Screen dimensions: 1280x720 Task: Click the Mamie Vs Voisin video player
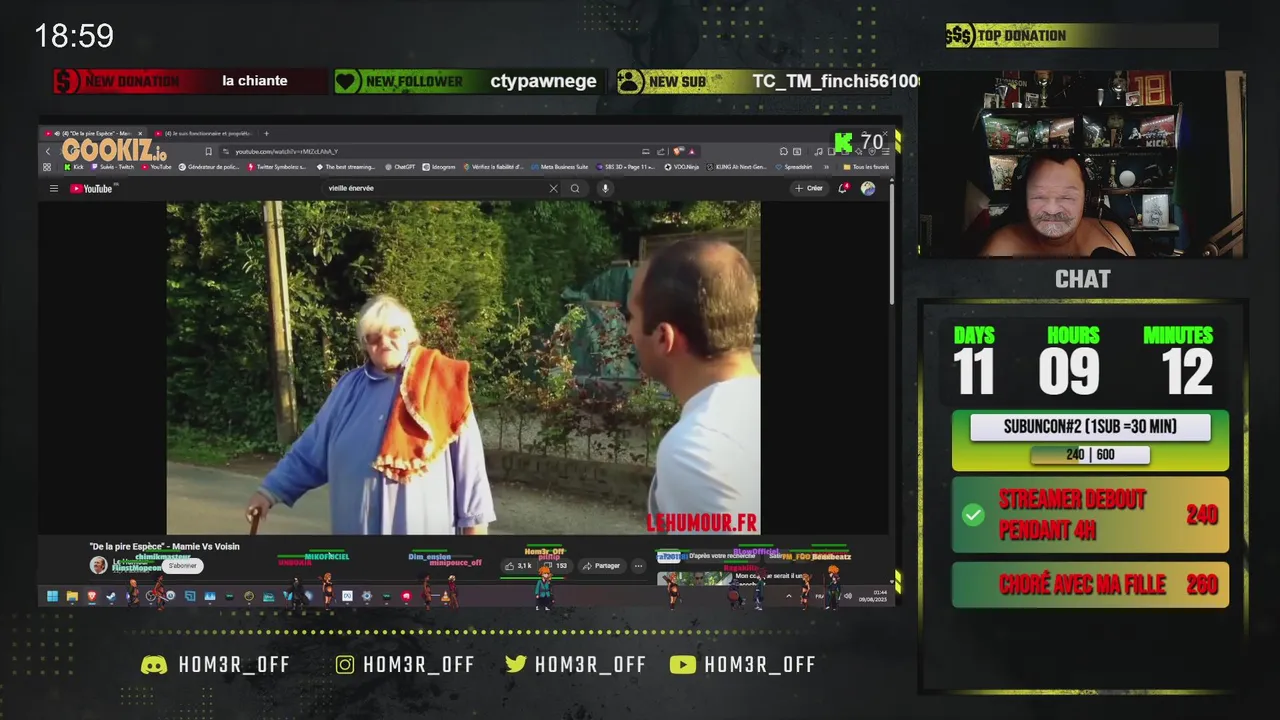(x=463, y=368)
